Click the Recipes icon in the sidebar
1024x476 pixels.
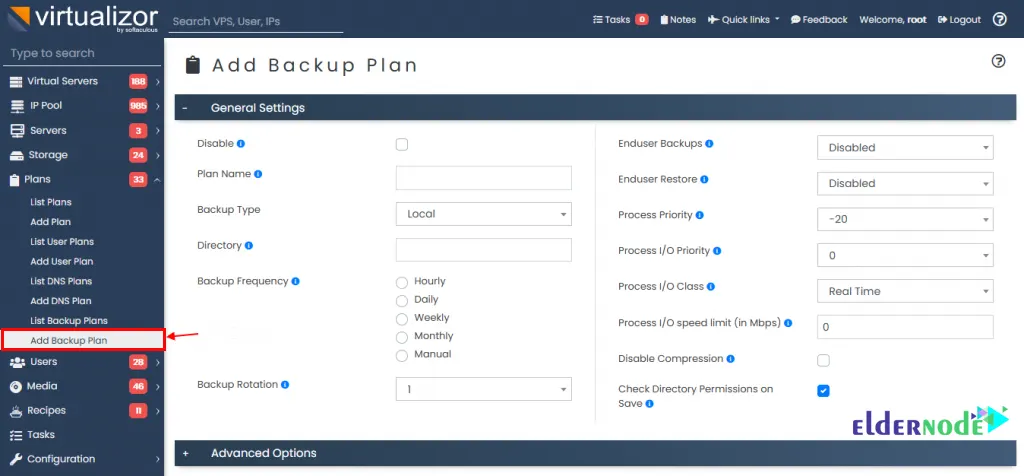(16, 411)
